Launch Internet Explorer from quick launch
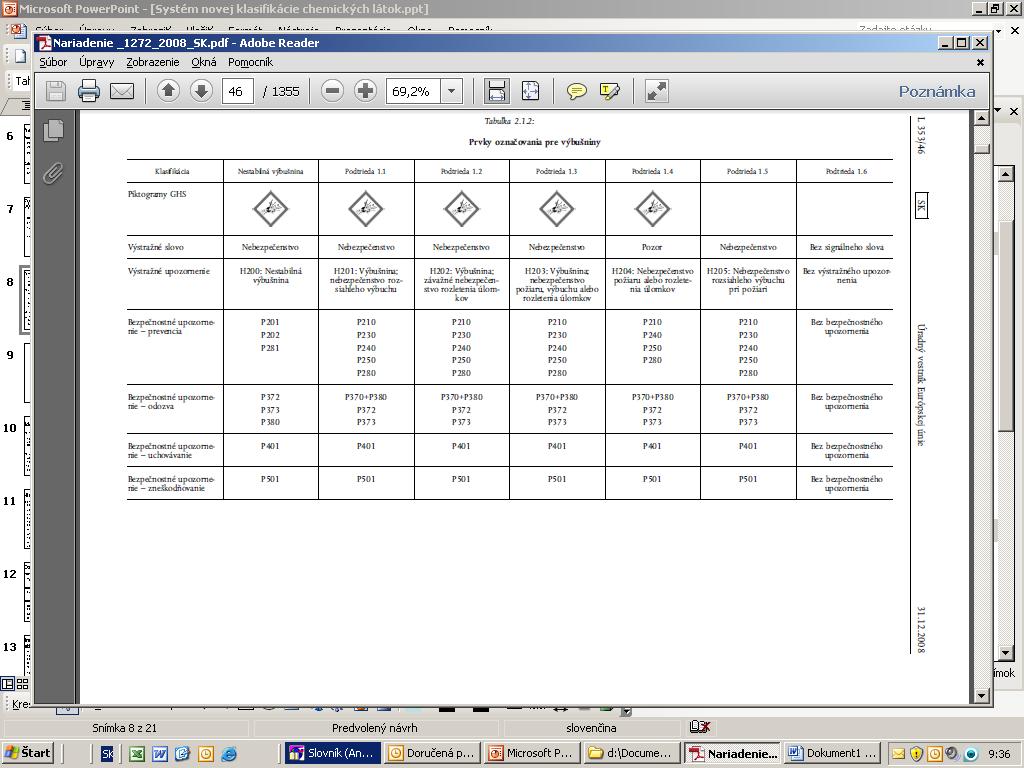 click(229, 754)
